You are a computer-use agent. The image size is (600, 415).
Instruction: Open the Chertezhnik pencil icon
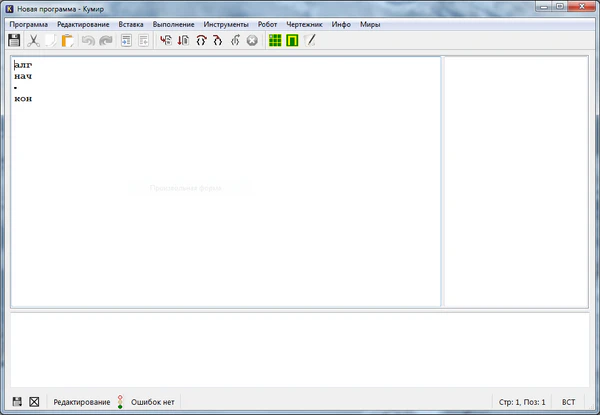coord(310,41)
